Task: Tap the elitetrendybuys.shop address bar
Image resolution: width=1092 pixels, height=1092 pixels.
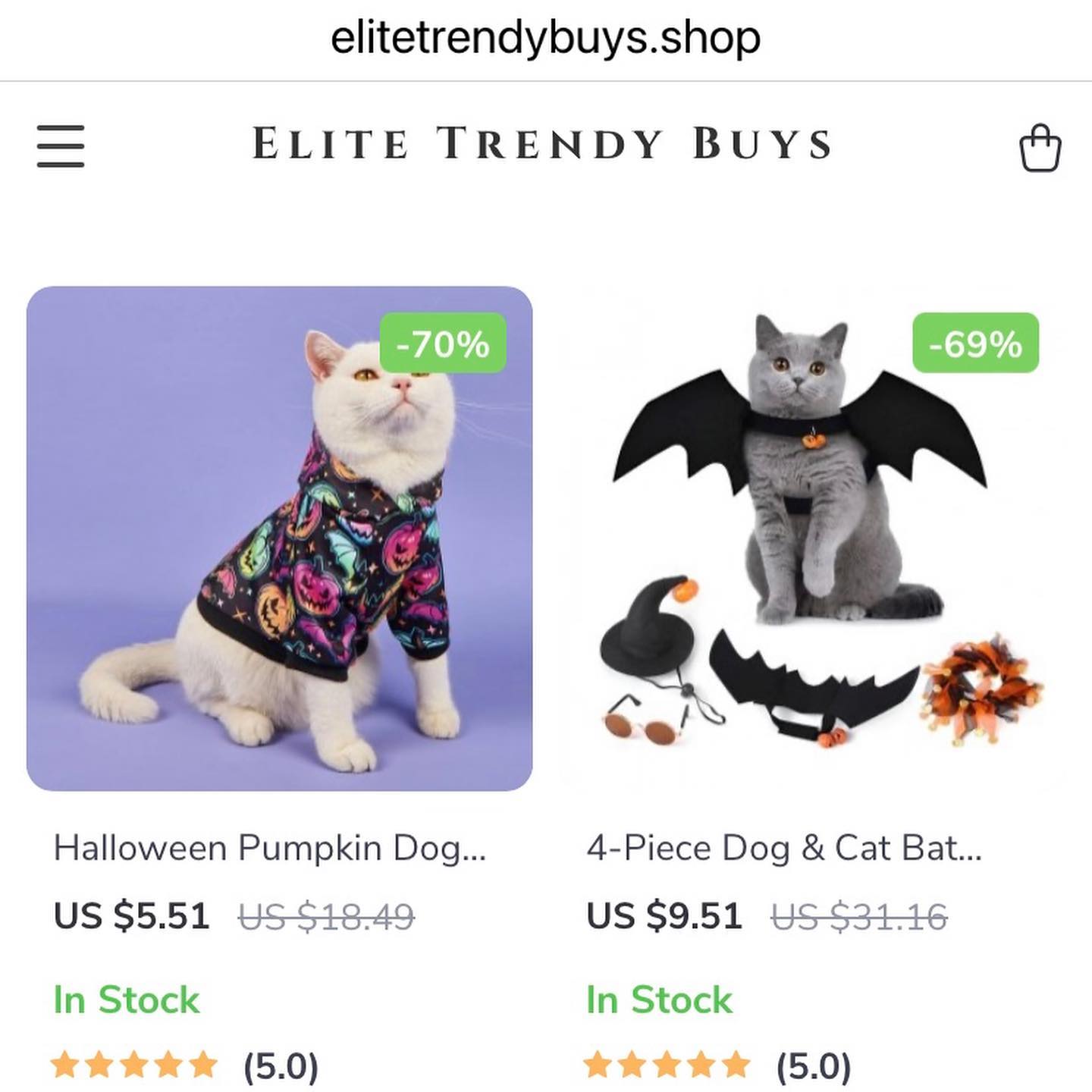Action: pos(545,38)
